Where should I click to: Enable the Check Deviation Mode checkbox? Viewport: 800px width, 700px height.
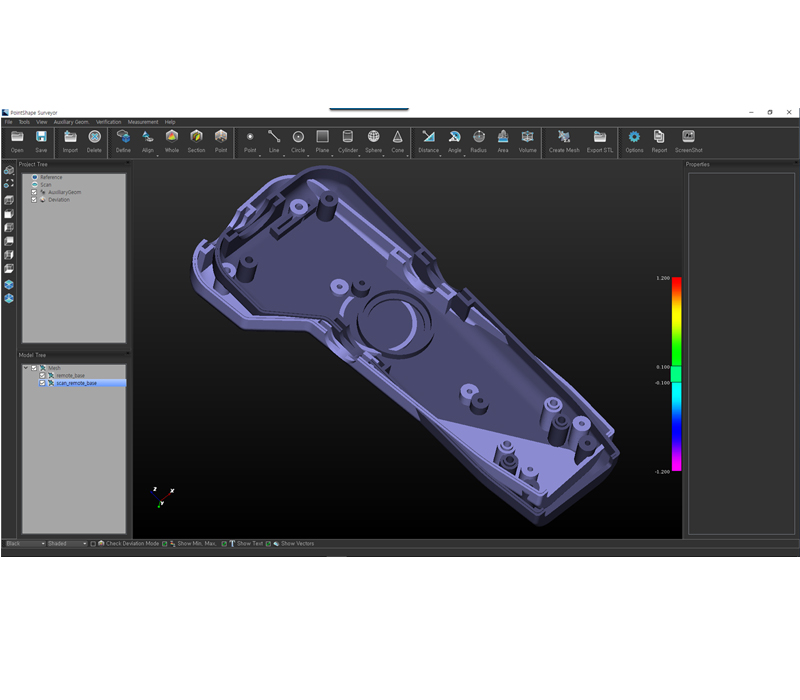tap(93, 543)
